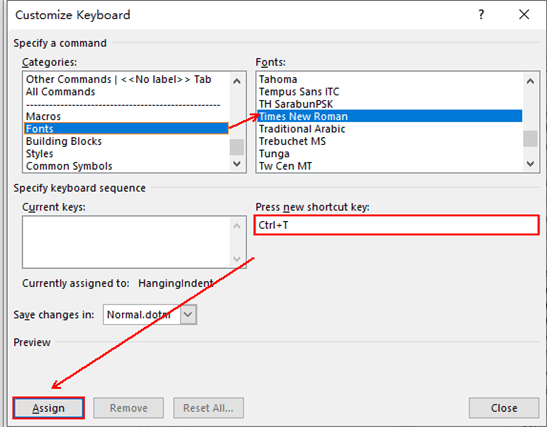The width and height of the screenshot is (547, 427).
Task: Click the Categories list scrollbar thumb
Action: click(x=237, y=147)
